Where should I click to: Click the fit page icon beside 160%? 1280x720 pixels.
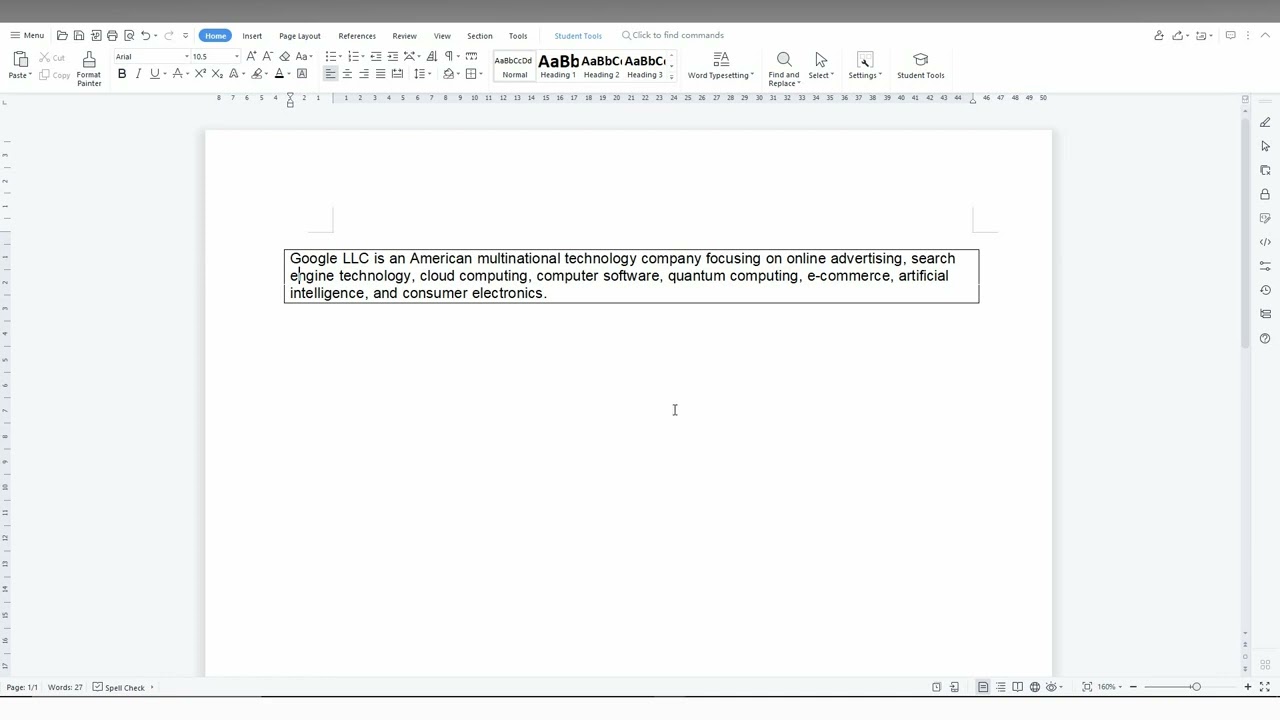click(1087, 687)
